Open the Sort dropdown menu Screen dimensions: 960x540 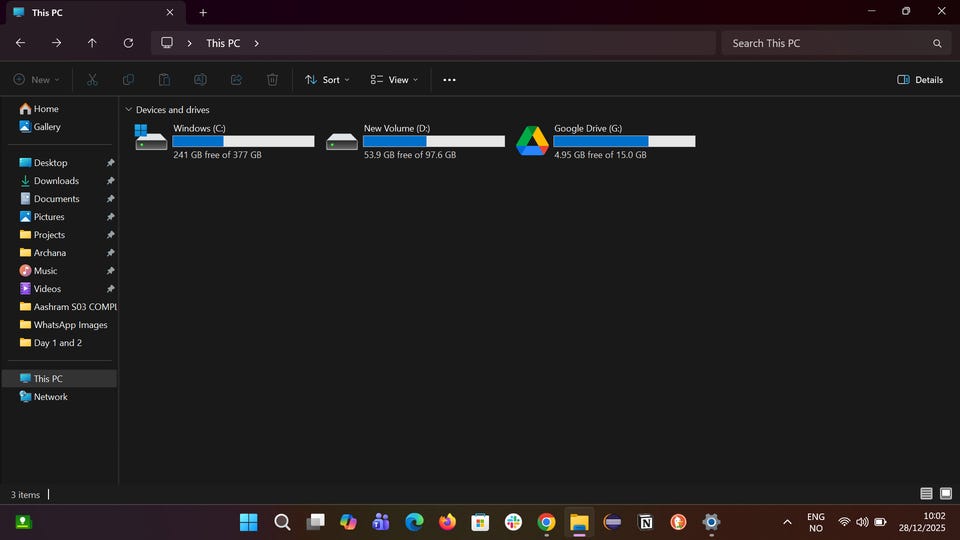pos(328,80)
